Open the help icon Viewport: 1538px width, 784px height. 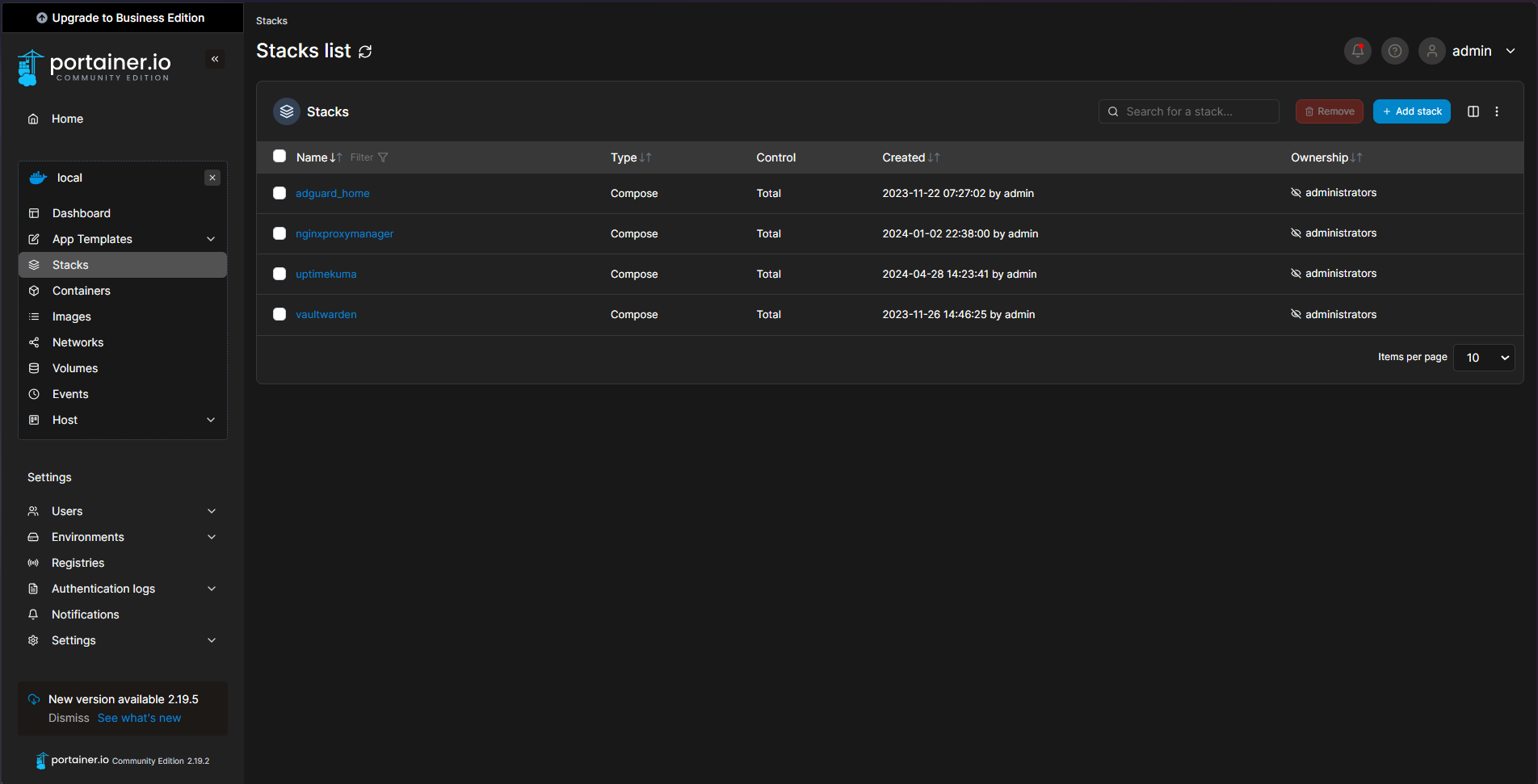(1394, 50)
